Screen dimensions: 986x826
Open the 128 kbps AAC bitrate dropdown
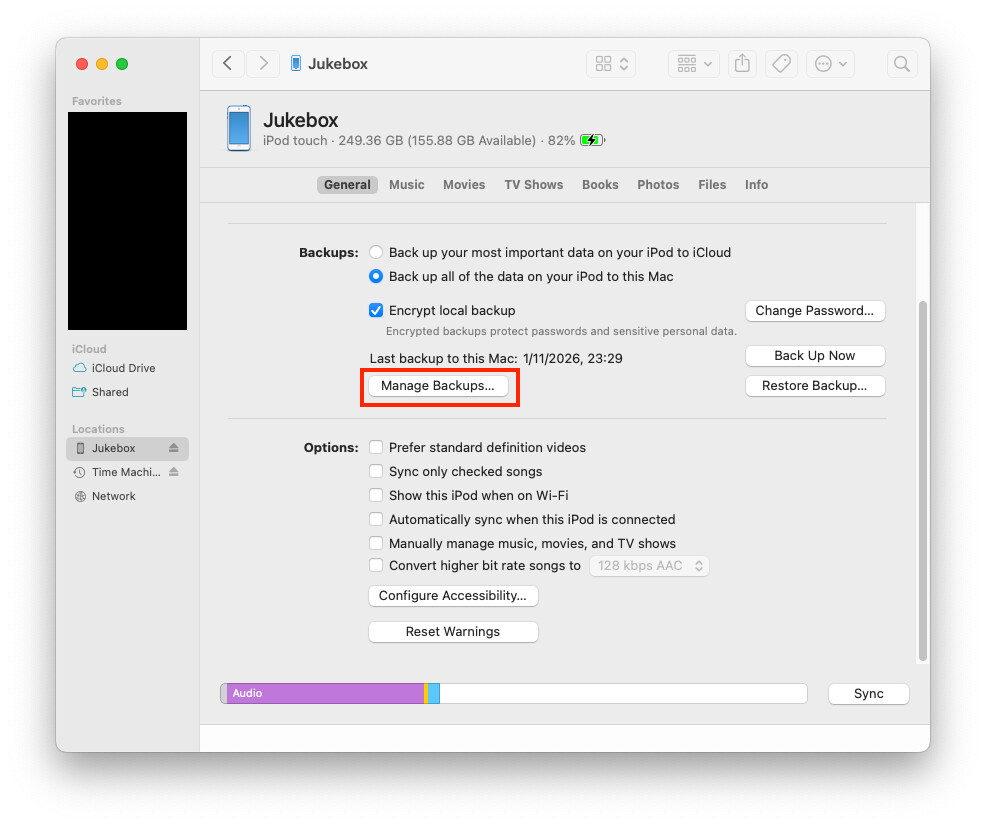(649, 566)
